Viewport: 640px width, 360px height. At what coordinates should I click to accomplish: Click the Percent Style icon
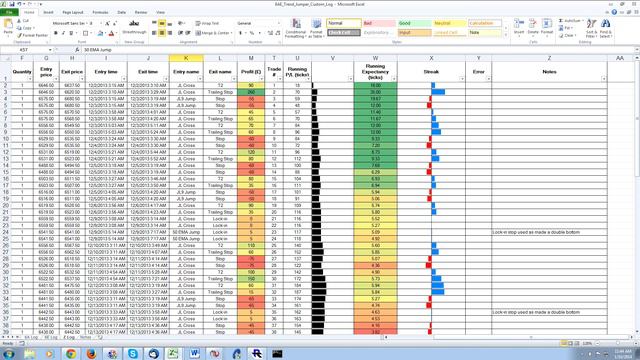pyautogui.click(x=252, y=33)
